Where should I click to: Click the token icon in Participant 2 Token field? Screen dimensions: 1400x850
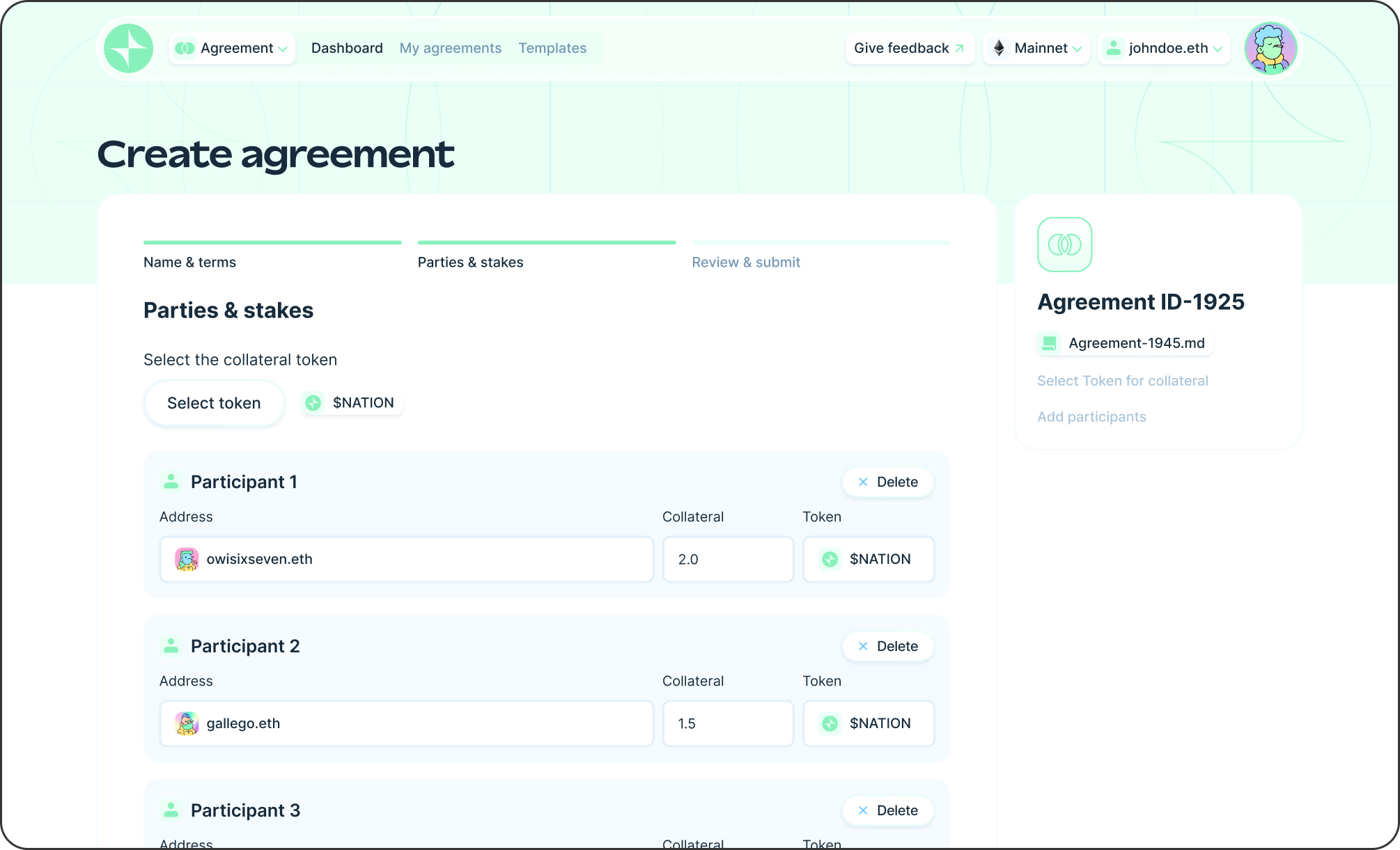pyautogui.click(x=830, y=723)
